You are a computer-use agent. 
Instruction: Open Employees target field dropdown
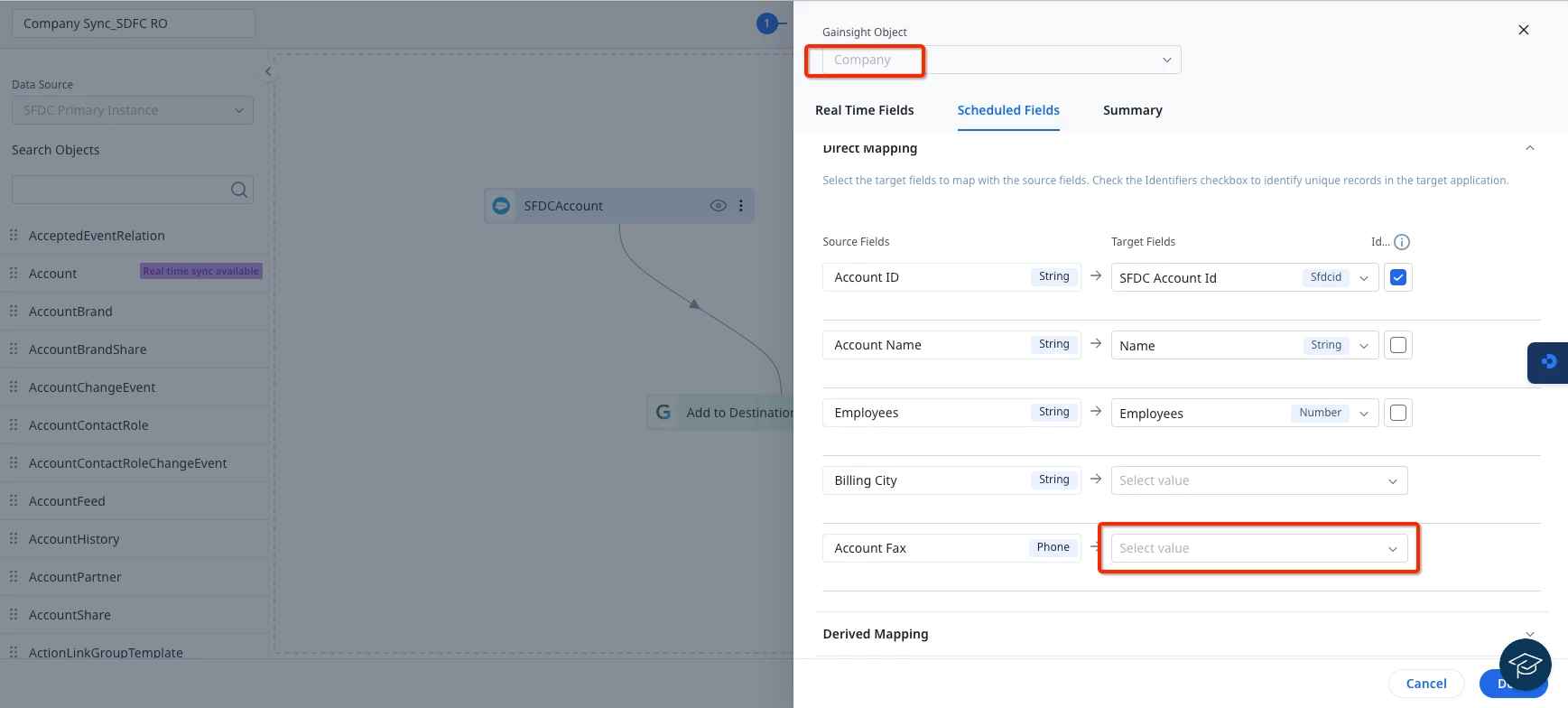tap(1245, 413)
